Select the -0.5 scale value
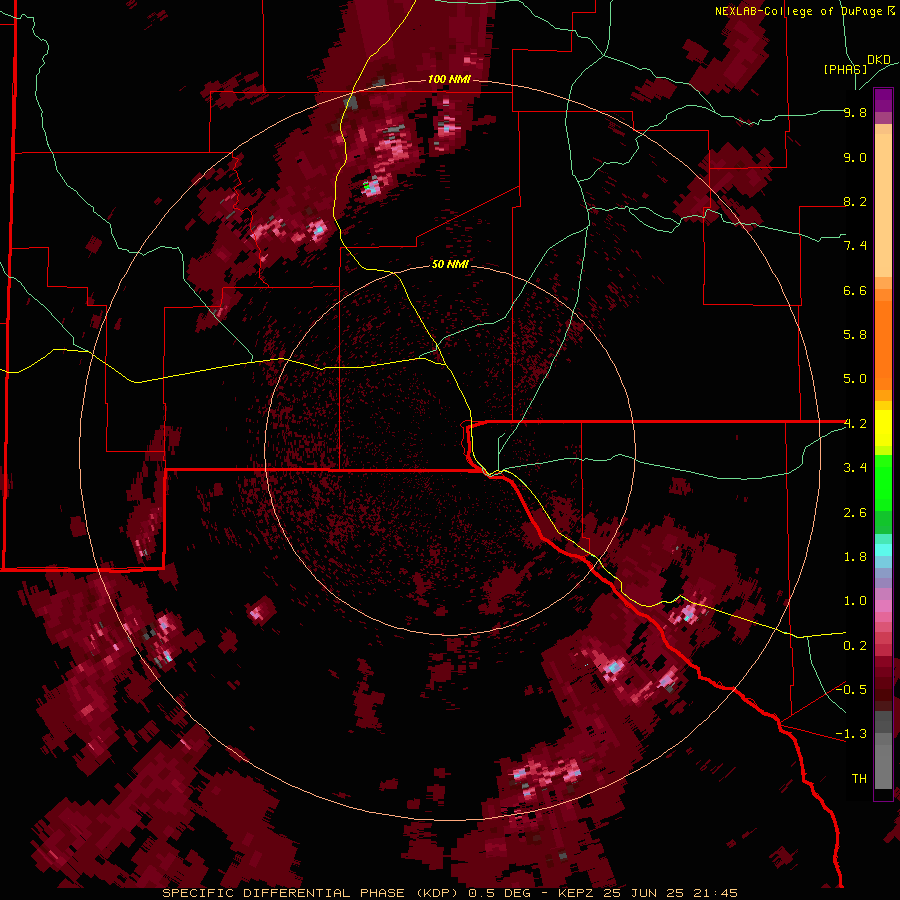Image resolution: width=900 pixels, height=900 pixels. [x=851, y=690]
